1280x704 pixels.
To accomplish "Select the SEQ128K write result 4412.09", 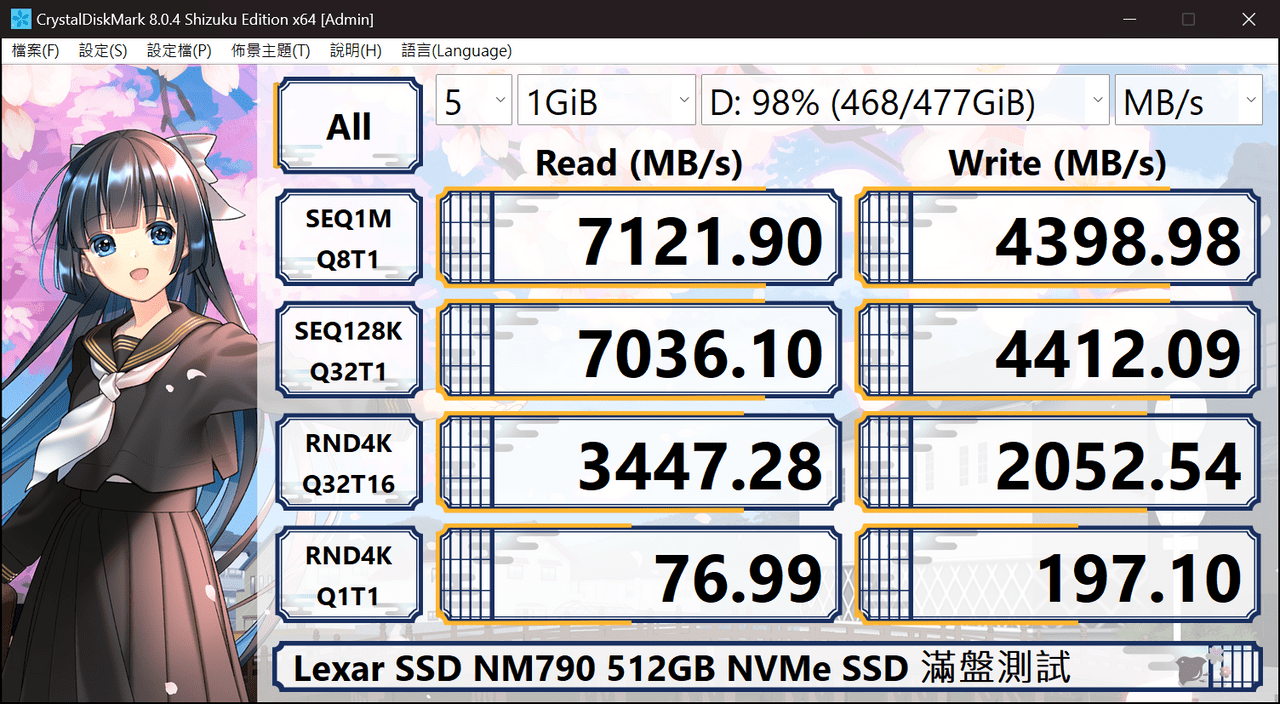I will [x=1058, y=350].
